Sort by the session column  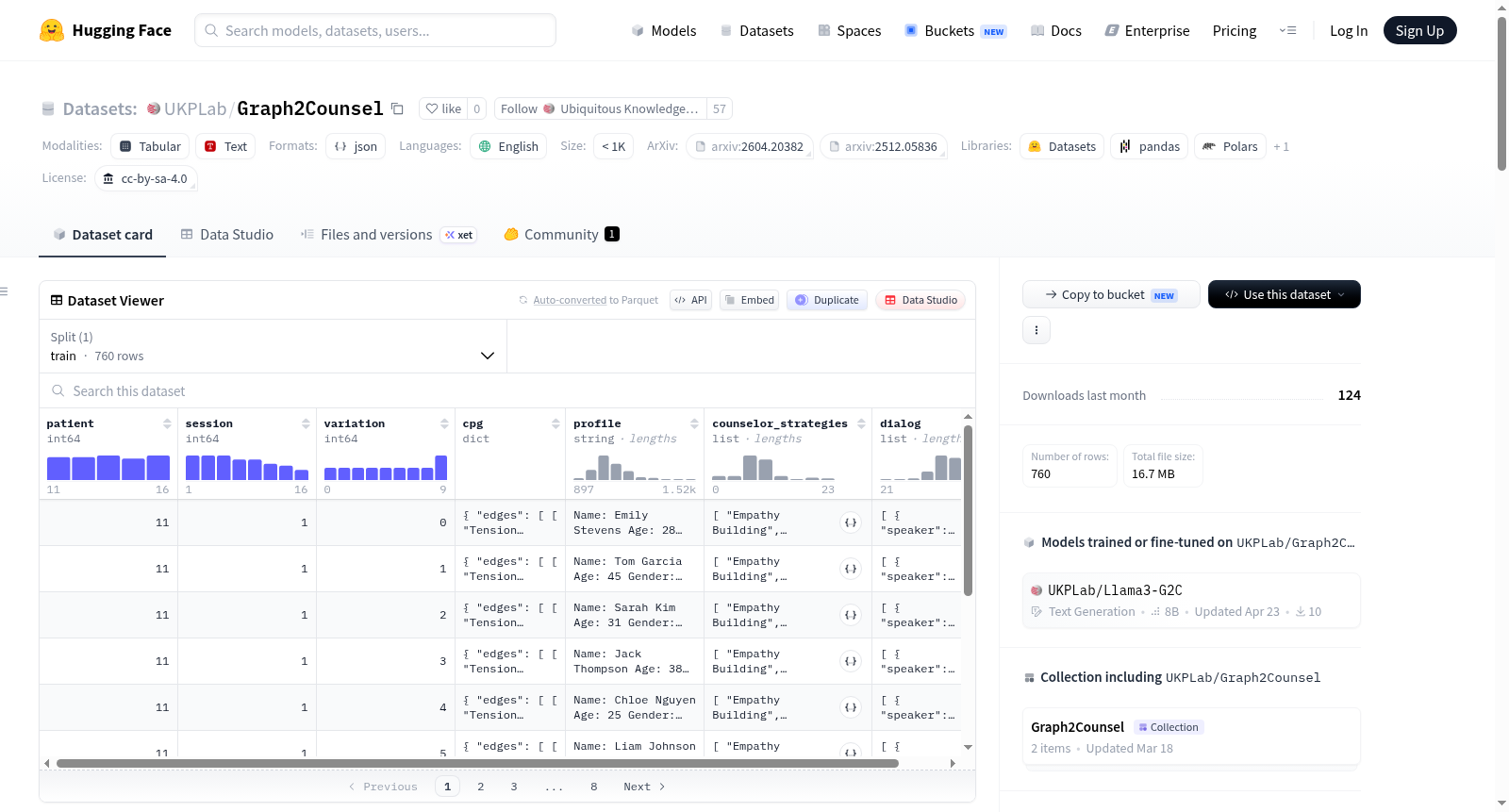click(306, 423)
